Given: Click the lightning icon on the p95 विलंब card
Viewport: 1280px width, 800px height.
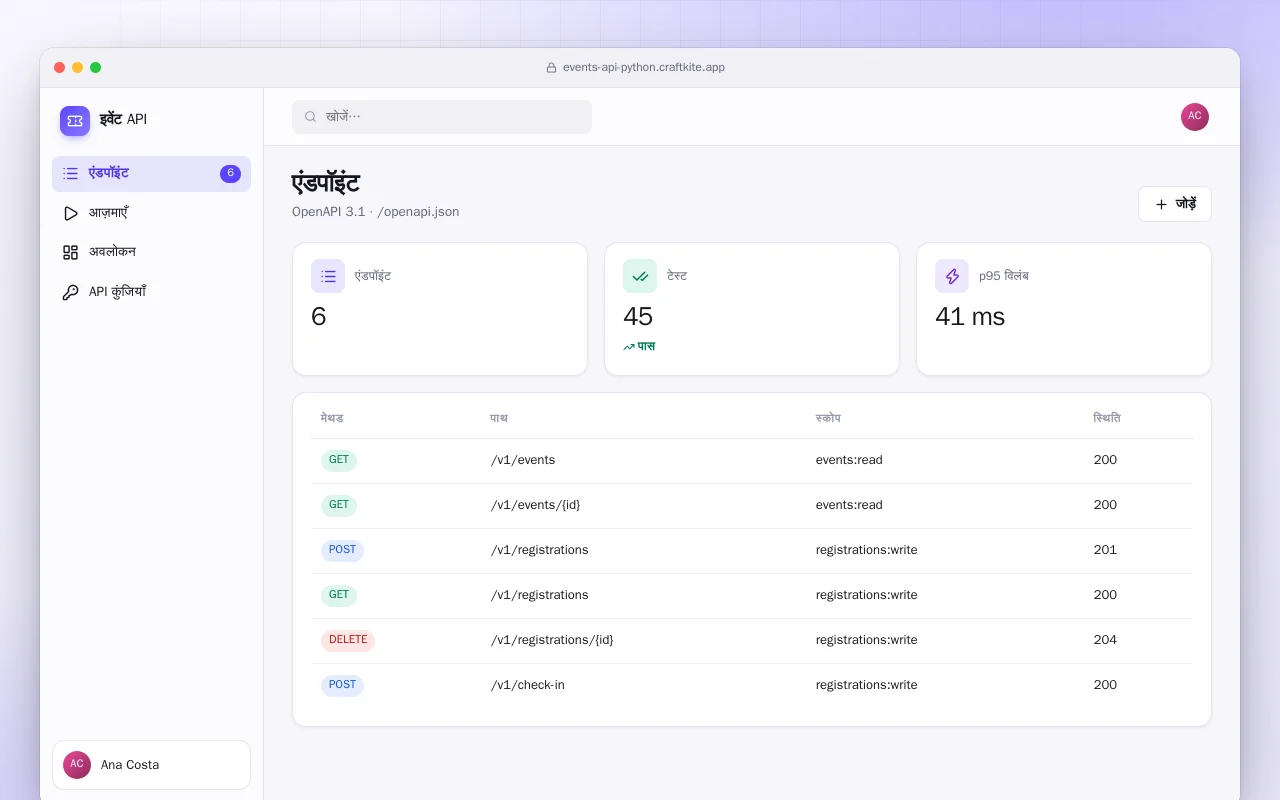Looking at the screenshot, I should point(952,276).
